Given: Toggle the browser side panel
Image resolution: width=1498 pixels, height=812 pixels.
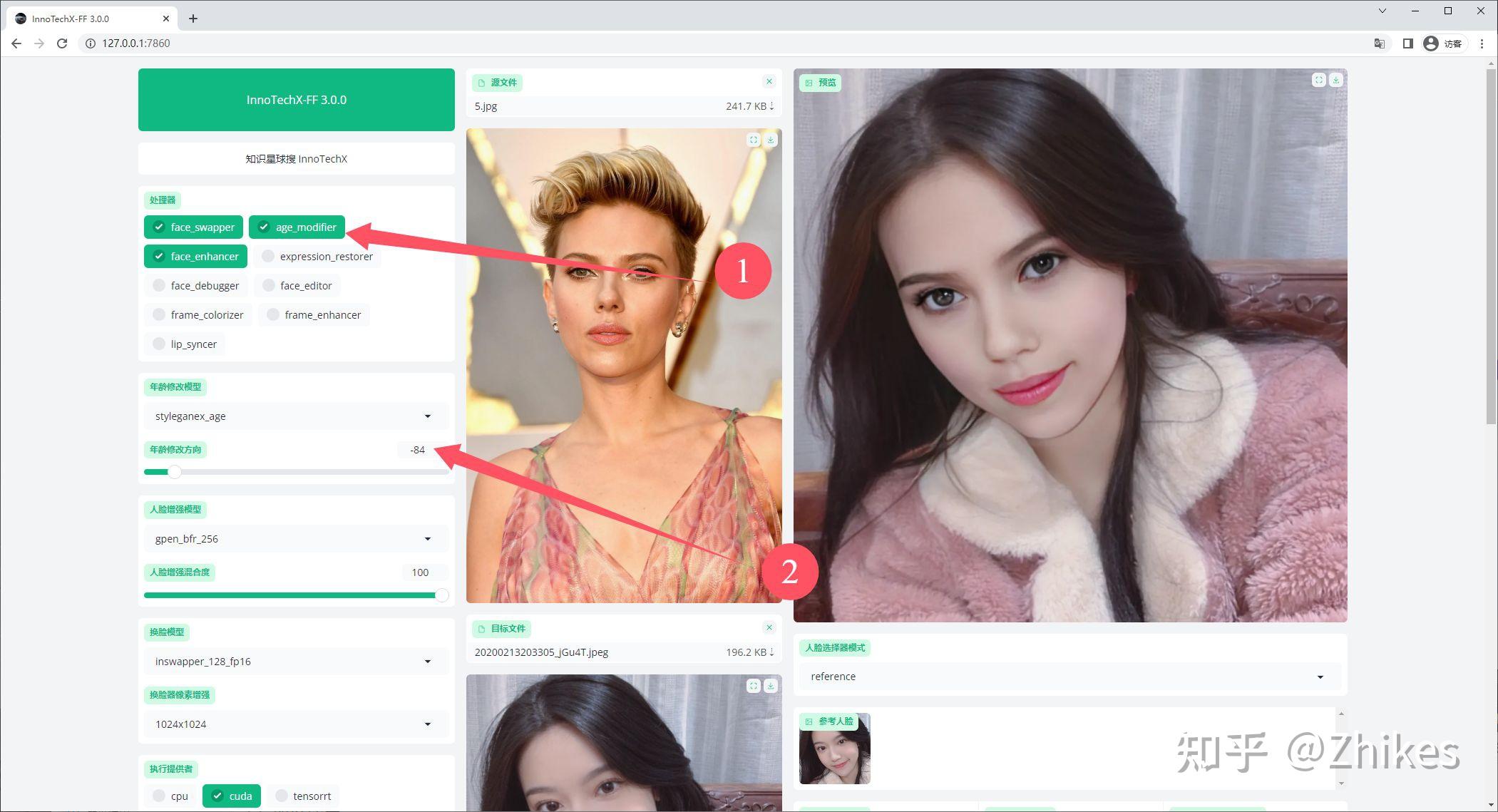Looking at the screenshot, I should pyautogui.click(x=1407, y=43).
